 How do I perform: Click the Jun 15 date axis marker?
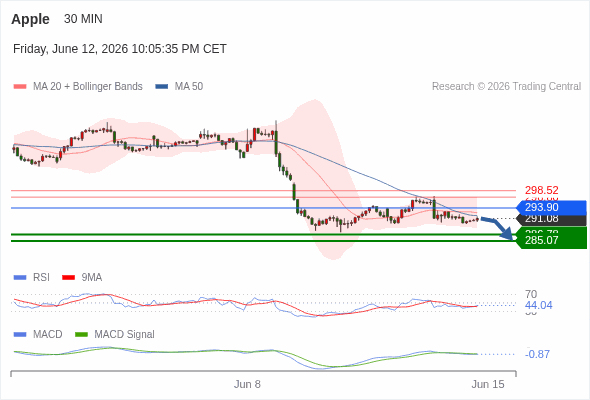point(488,384)
